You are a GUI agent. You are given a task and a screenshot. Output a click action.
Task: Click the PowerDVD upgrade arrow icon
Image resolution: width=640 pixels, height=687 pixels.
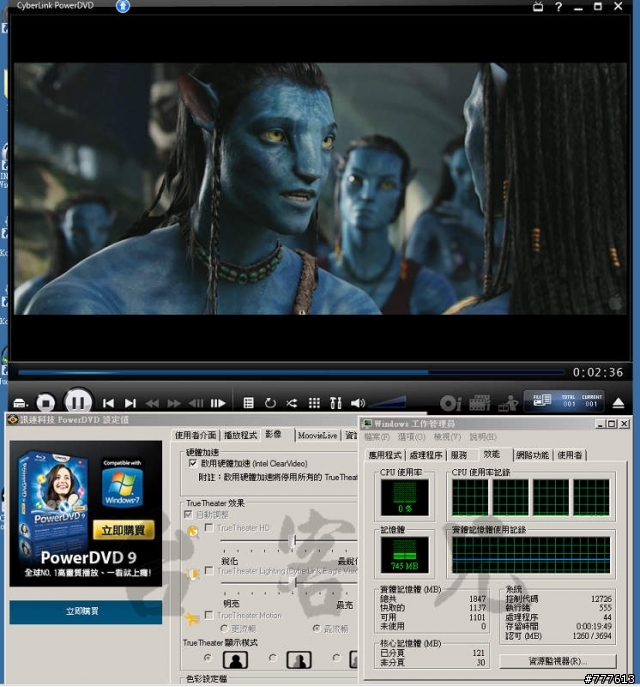[x=123, y=6]
